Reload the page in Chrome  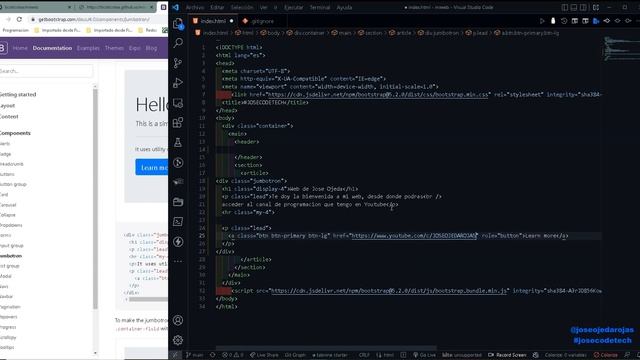click(x=19, y=19)
